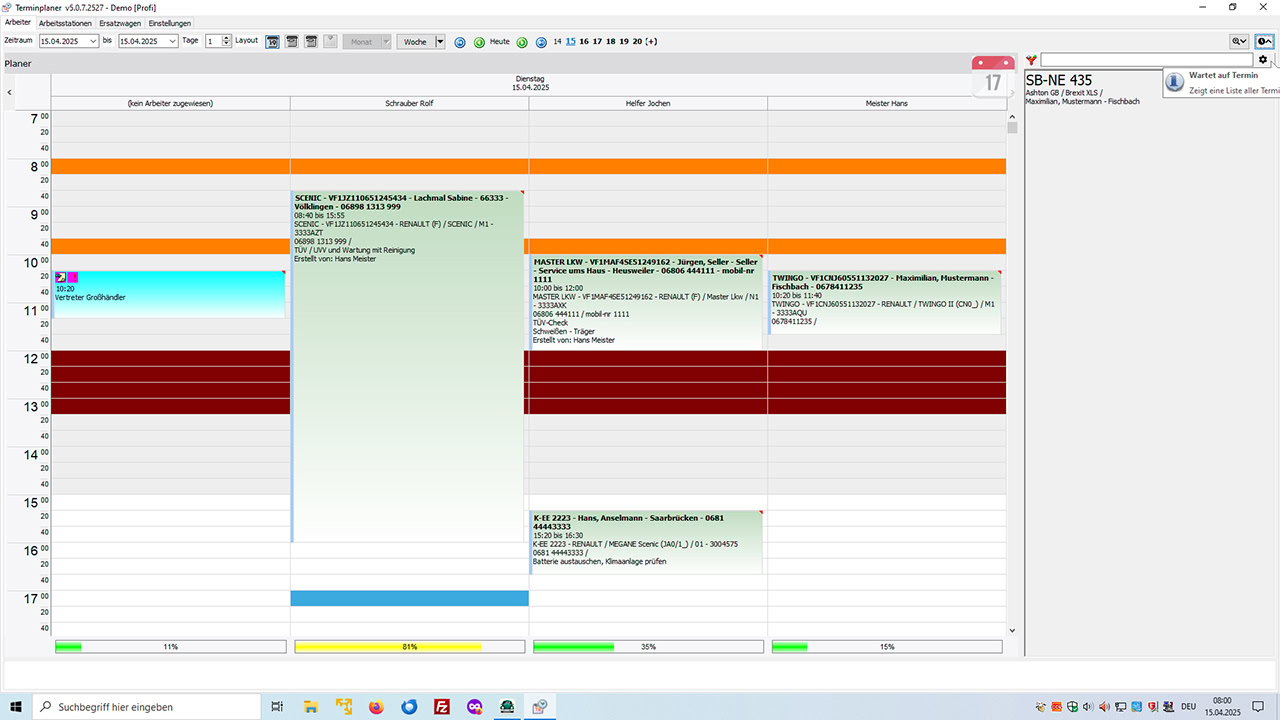This screenshot has width=1280, height=720.
Task: Open the gear settings beside search field
Action: (1263, 60)
